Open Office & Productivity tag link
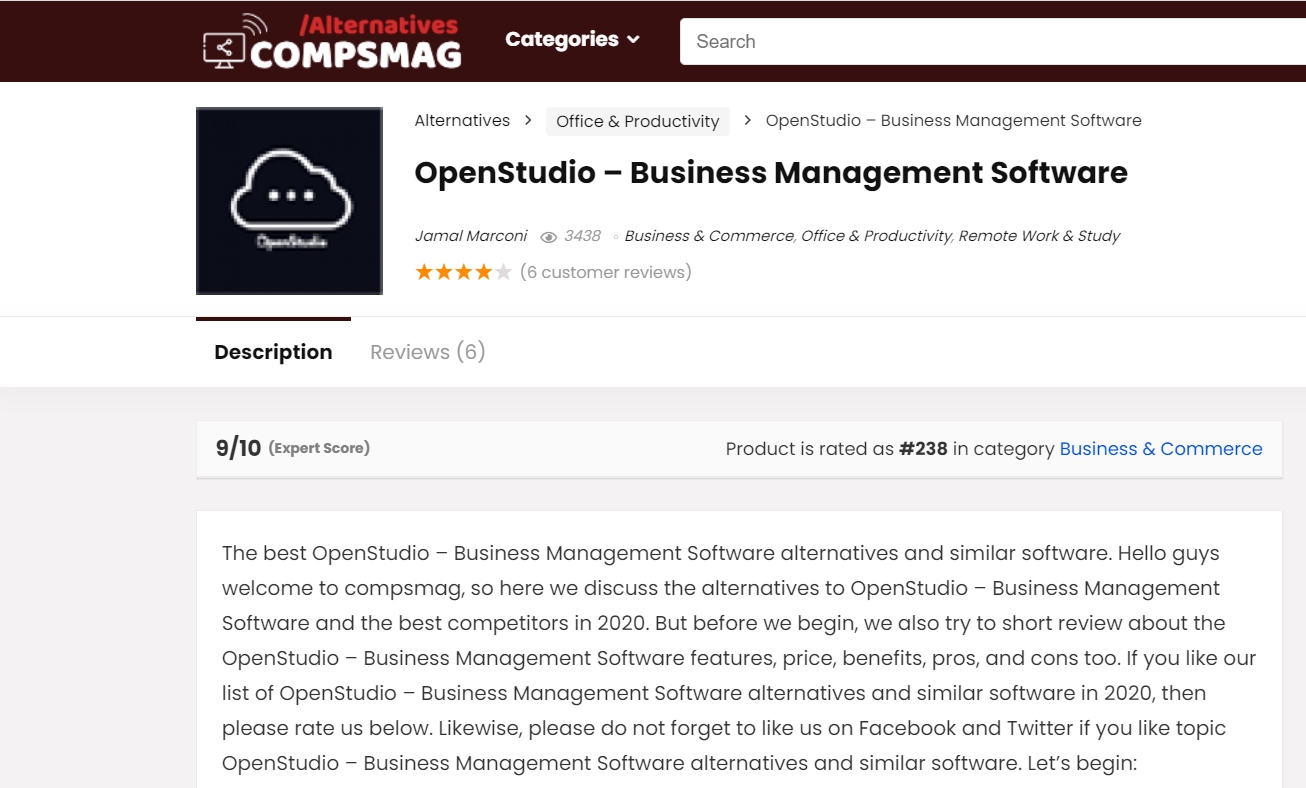This screenshot has width=1306, height=788. pos(876,236)
